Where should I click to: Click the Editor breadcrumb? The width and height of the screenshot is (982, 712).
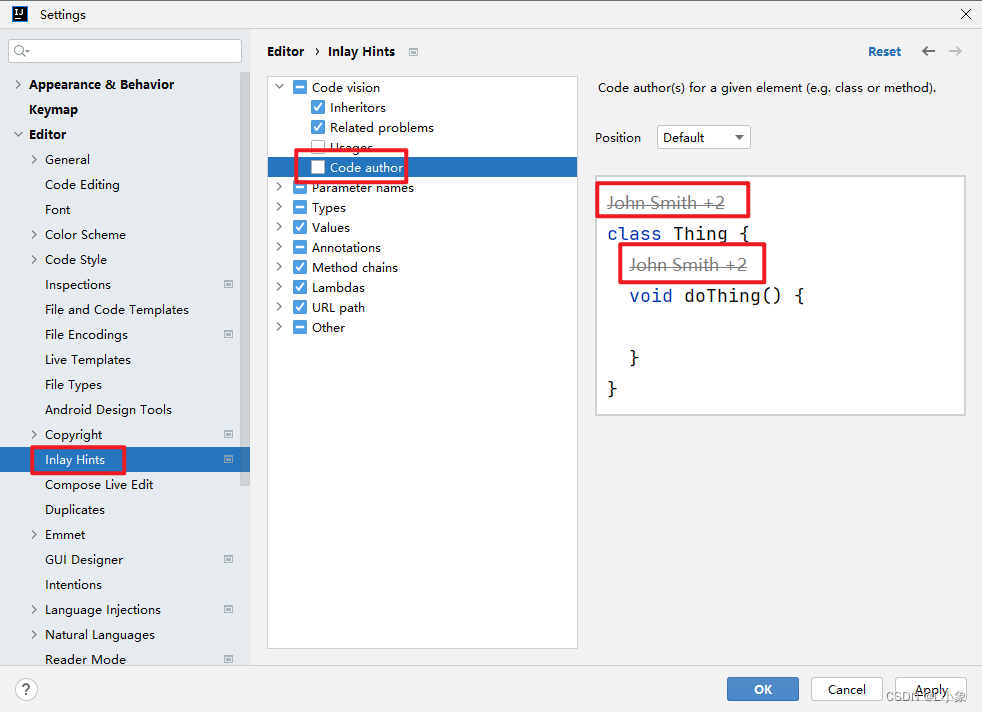286,51
